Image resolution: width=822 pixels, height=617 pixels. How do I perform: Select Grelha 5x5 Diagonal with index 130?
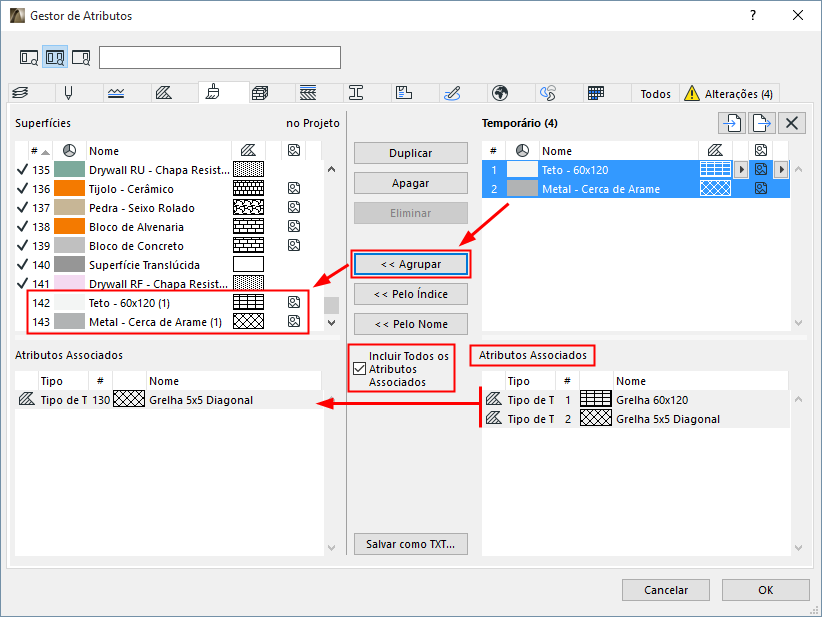click(x=169, y=400)
